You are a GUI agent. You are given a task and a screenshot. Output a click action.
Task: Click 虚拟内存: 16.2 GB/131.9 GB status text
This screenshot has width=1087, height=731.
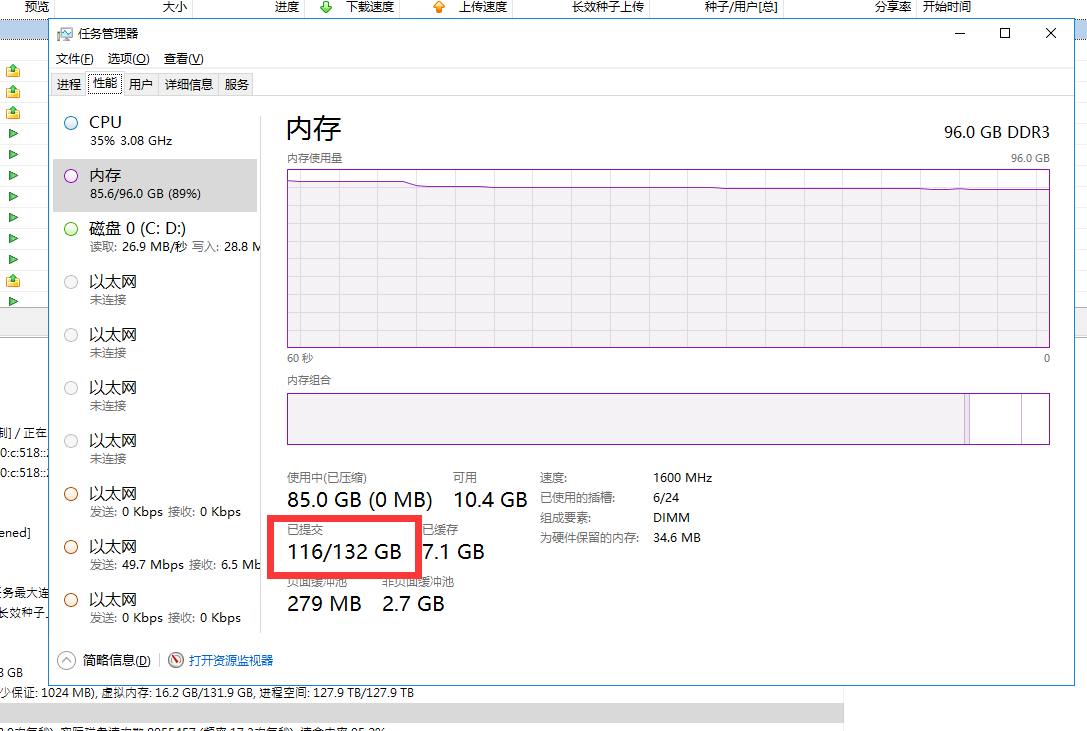(177, 693)
